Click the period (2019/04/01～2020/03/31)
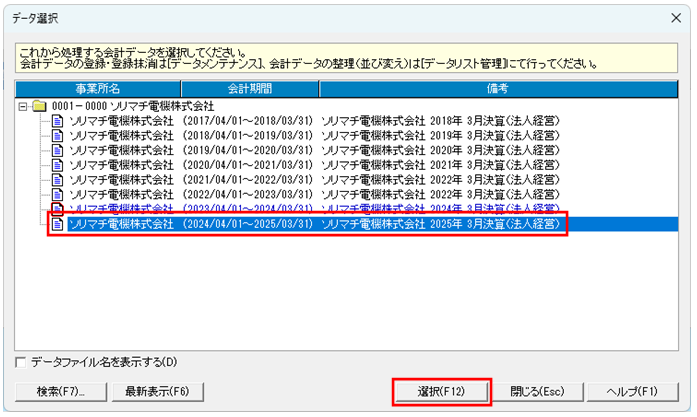The height and width of the screenshot is (417, 697). pyautogui.click(x=248, y=150)
